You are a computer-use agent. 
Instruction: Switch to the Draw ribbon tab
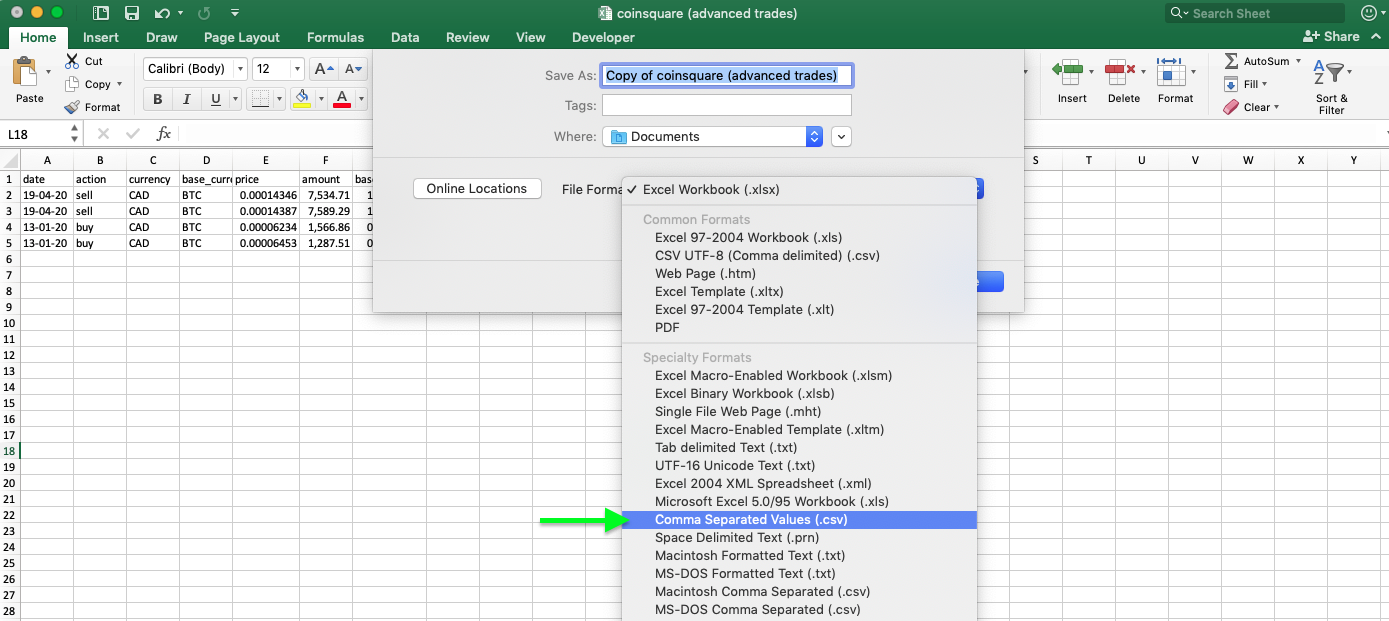coord(161,37)
